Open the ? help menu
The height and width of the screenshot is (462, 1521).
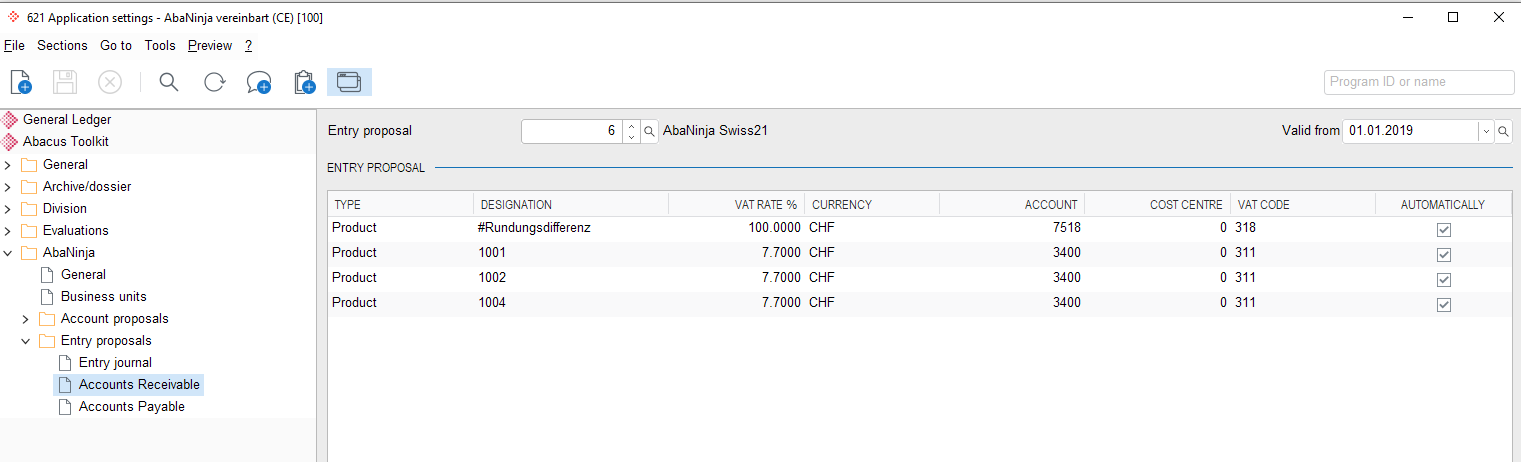pos(248,45)
